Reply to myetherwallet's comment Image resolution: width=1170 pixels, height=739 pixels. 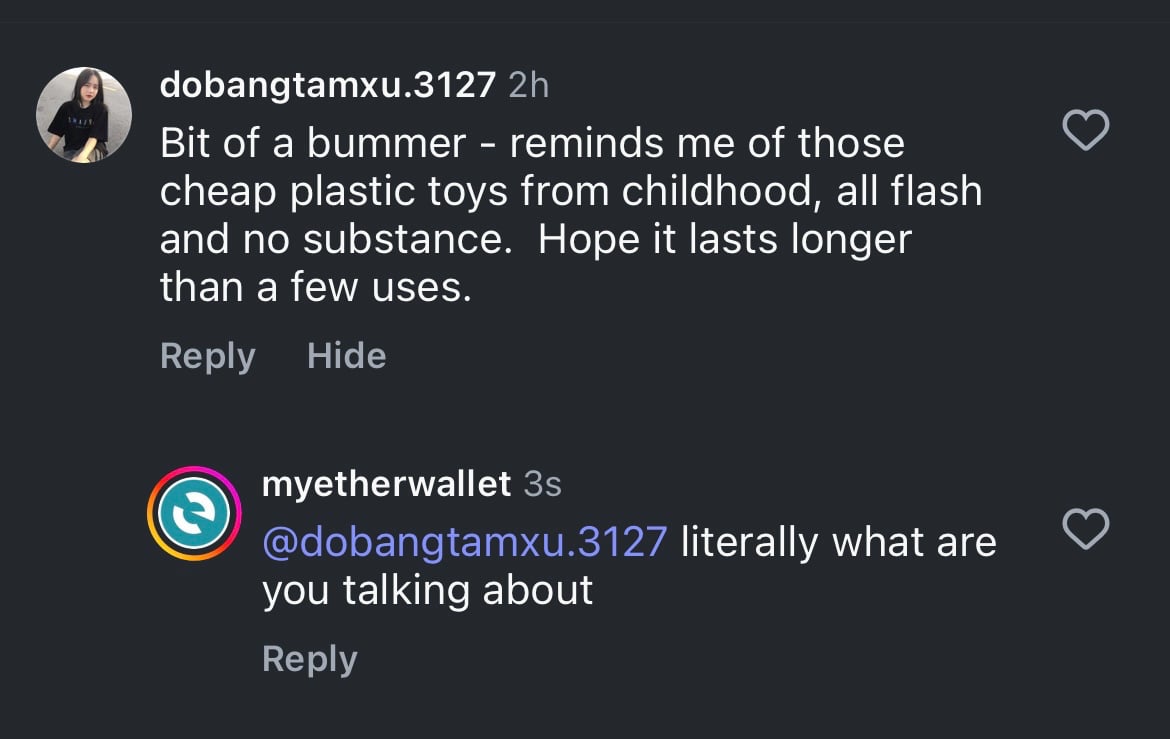pos(310,660)
